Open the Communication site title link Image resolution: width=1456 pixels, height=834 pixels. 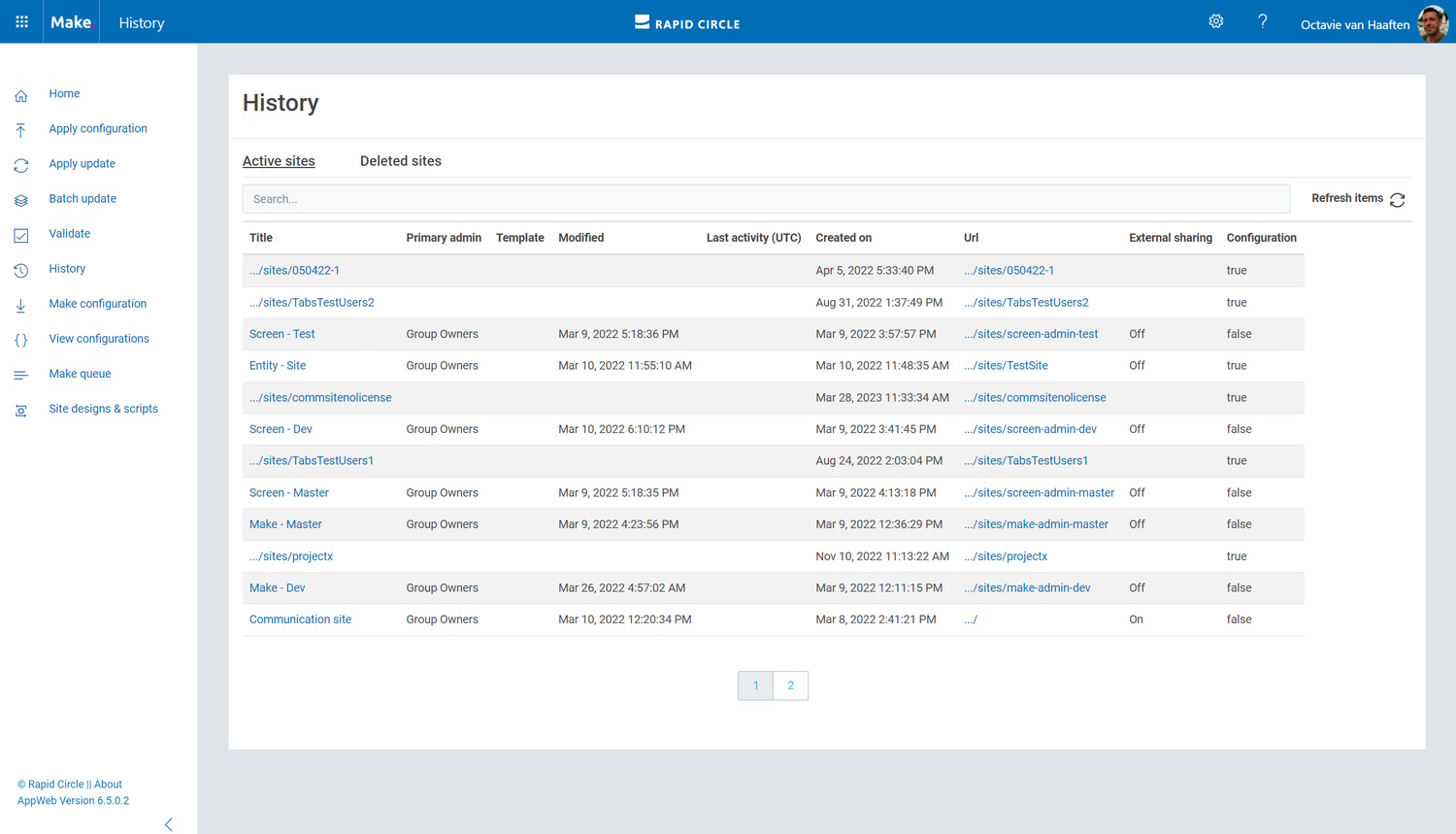pyautogui.click(x=300, y=619)
